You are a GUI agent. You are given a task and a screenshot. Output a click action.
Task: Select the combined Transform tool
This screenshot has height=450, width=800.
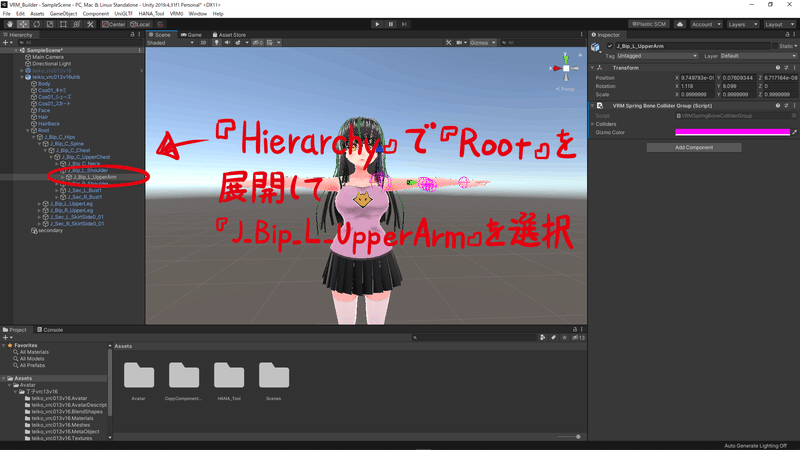76,24
